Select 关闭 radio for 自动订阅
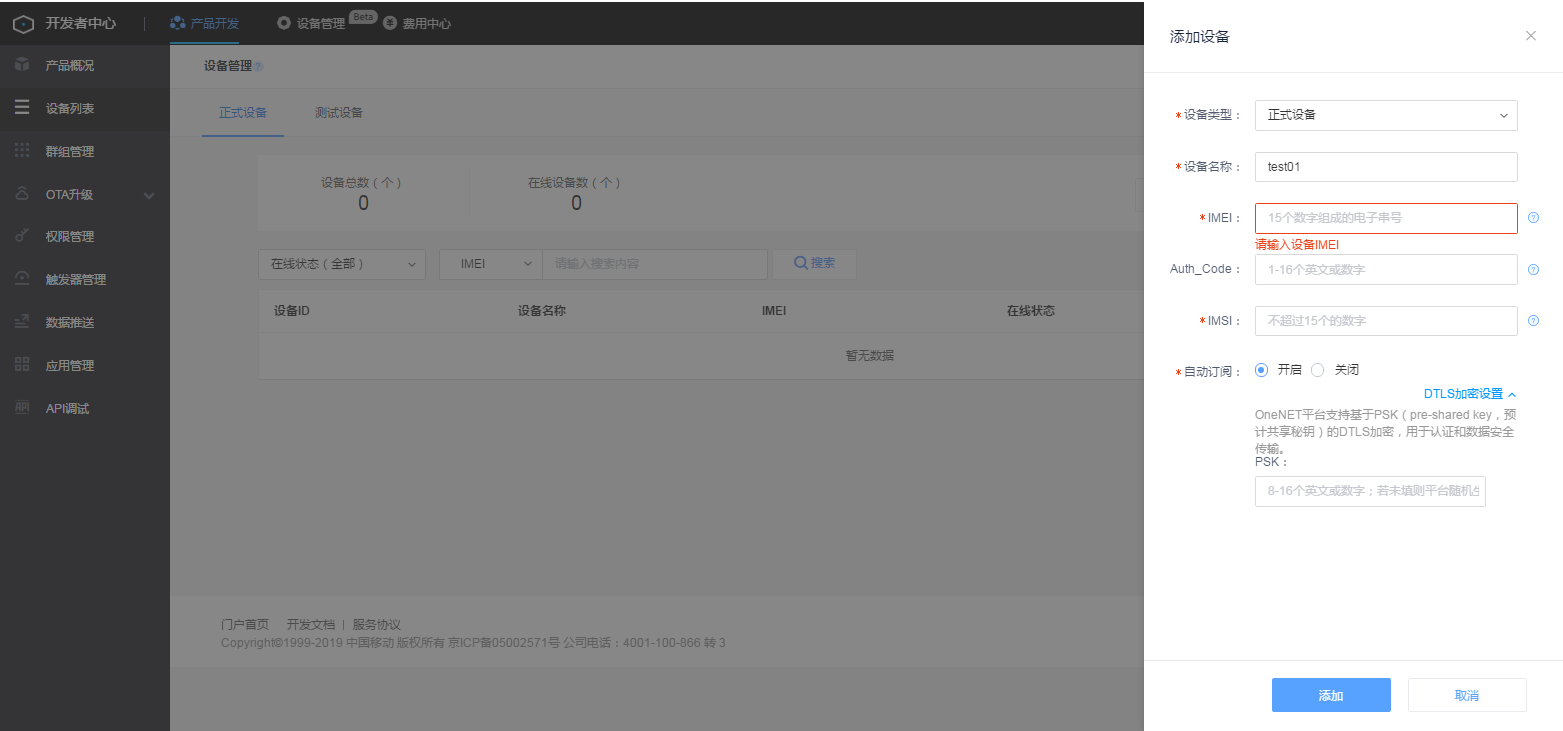 pyautogui.click(x=1317, y=370)
